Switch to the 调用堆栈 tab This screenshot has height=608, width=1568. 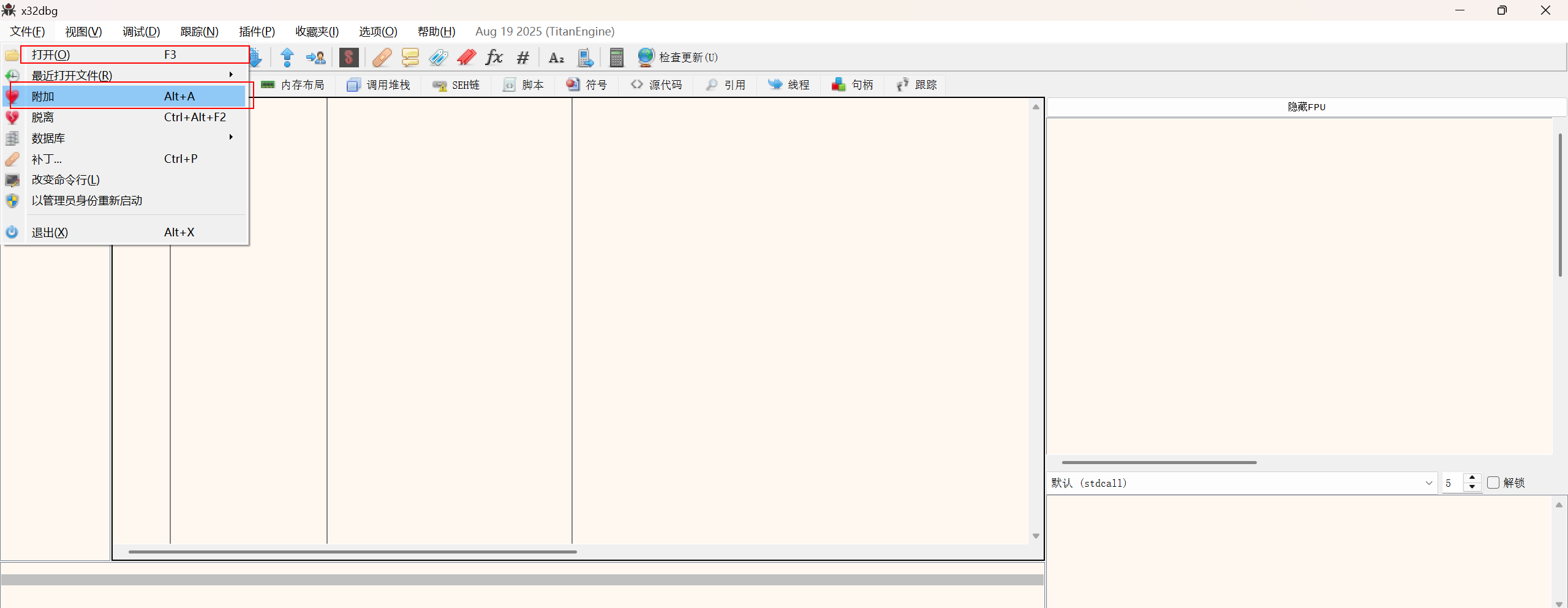(x=379, y=85)
